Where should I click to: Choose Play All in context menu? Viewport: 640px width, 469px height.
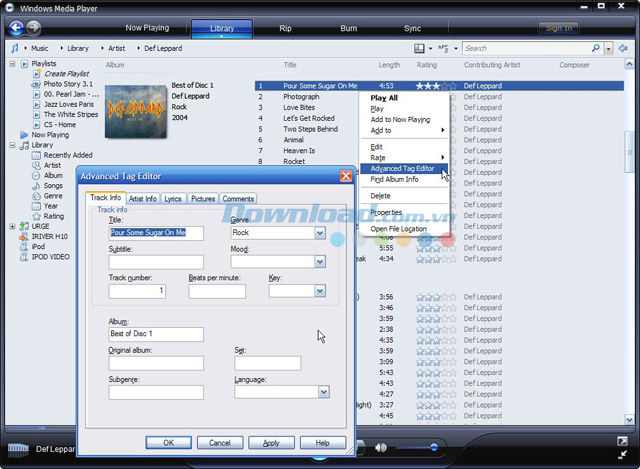pos(404,98)
